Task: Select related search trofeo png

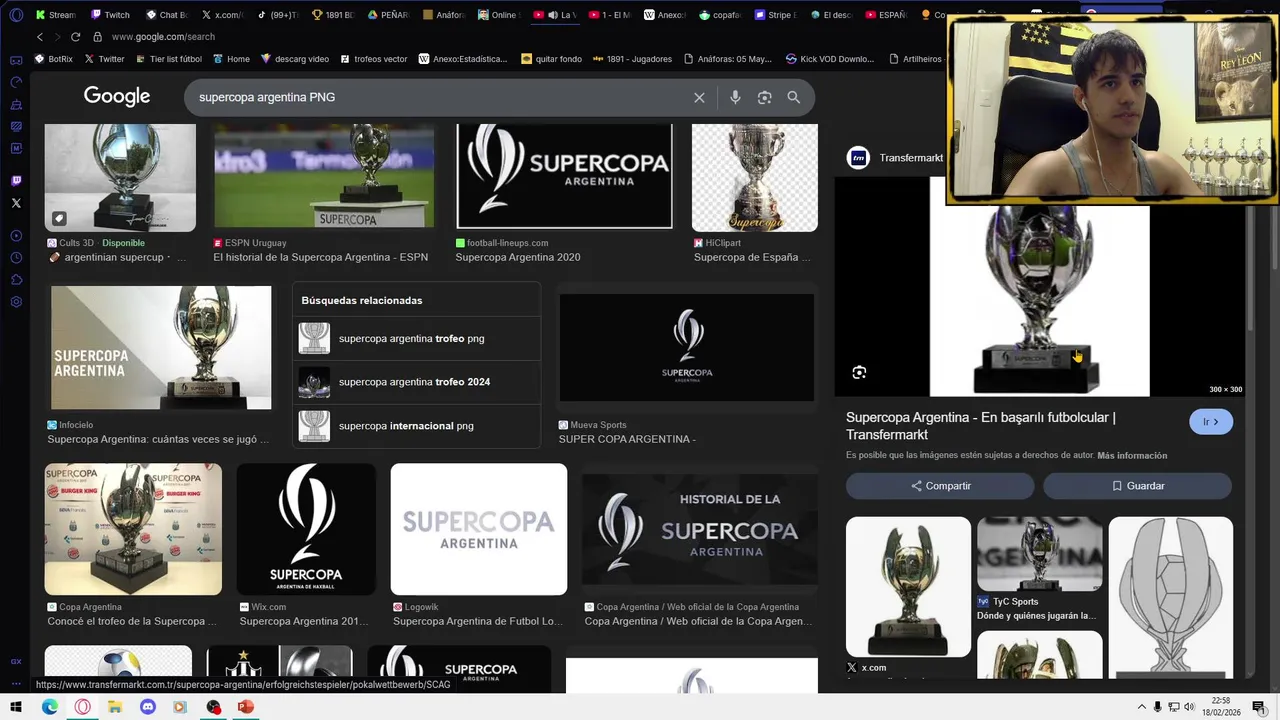Action: [417, 339]
